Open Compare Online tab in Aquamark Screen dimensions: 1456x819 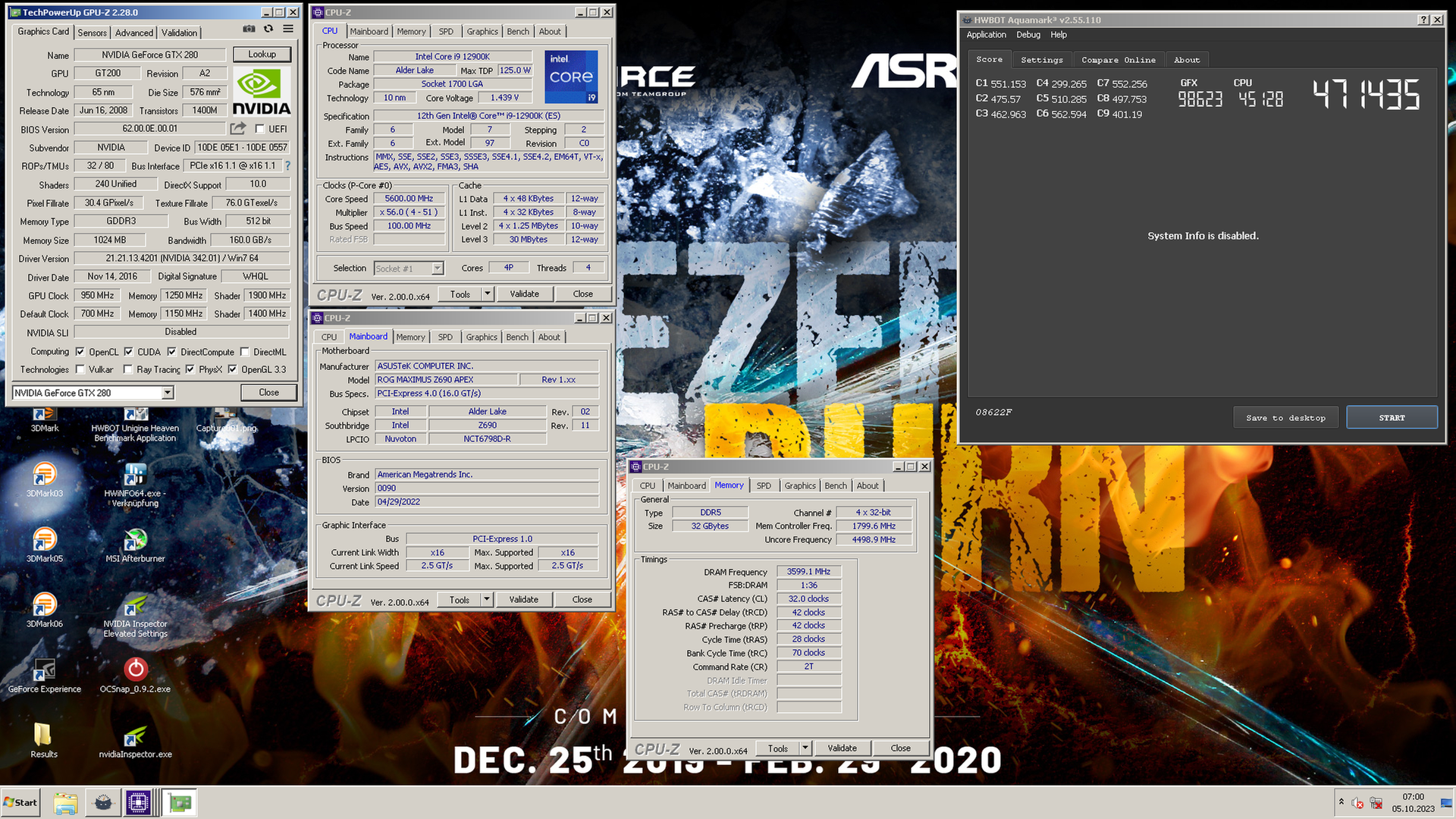pos(1119,60)
